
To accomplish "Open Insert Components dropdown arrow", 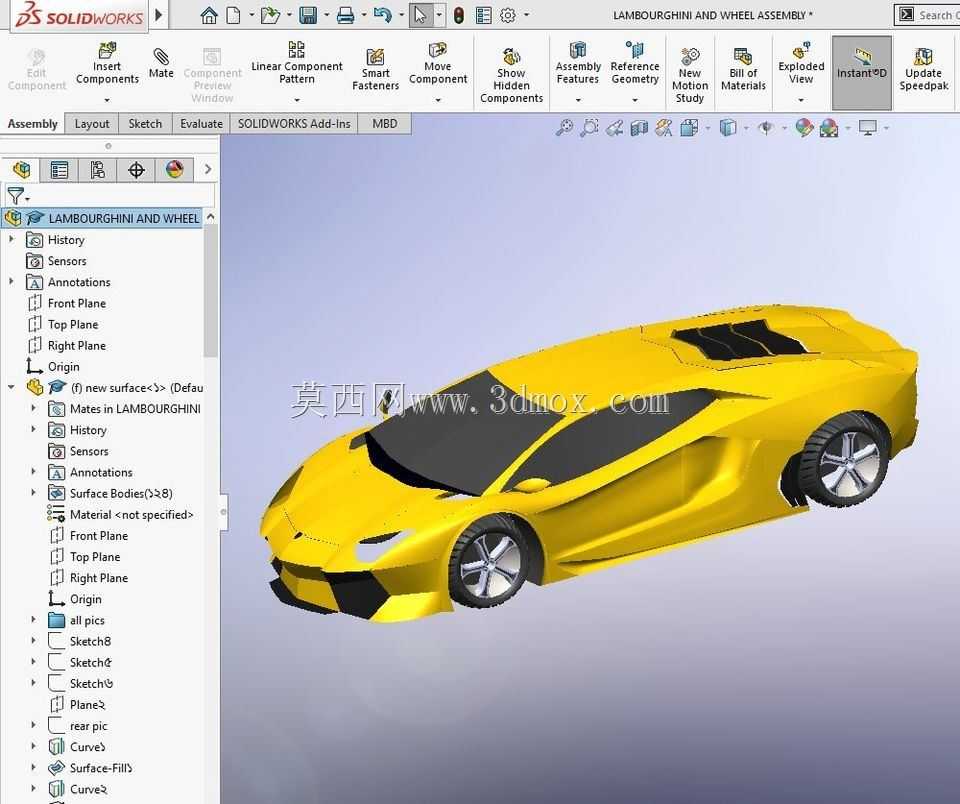I will 107,100.
